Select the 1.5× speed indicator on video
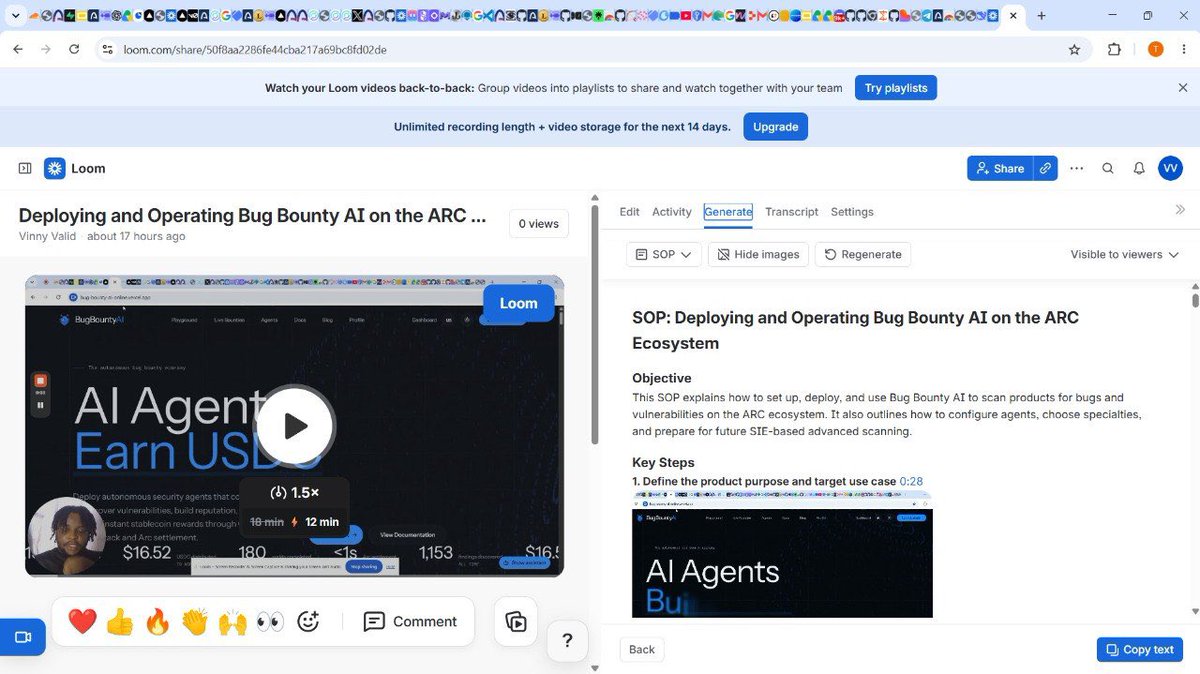This screenshot has width=1200, height=674. tap(294, 493)
